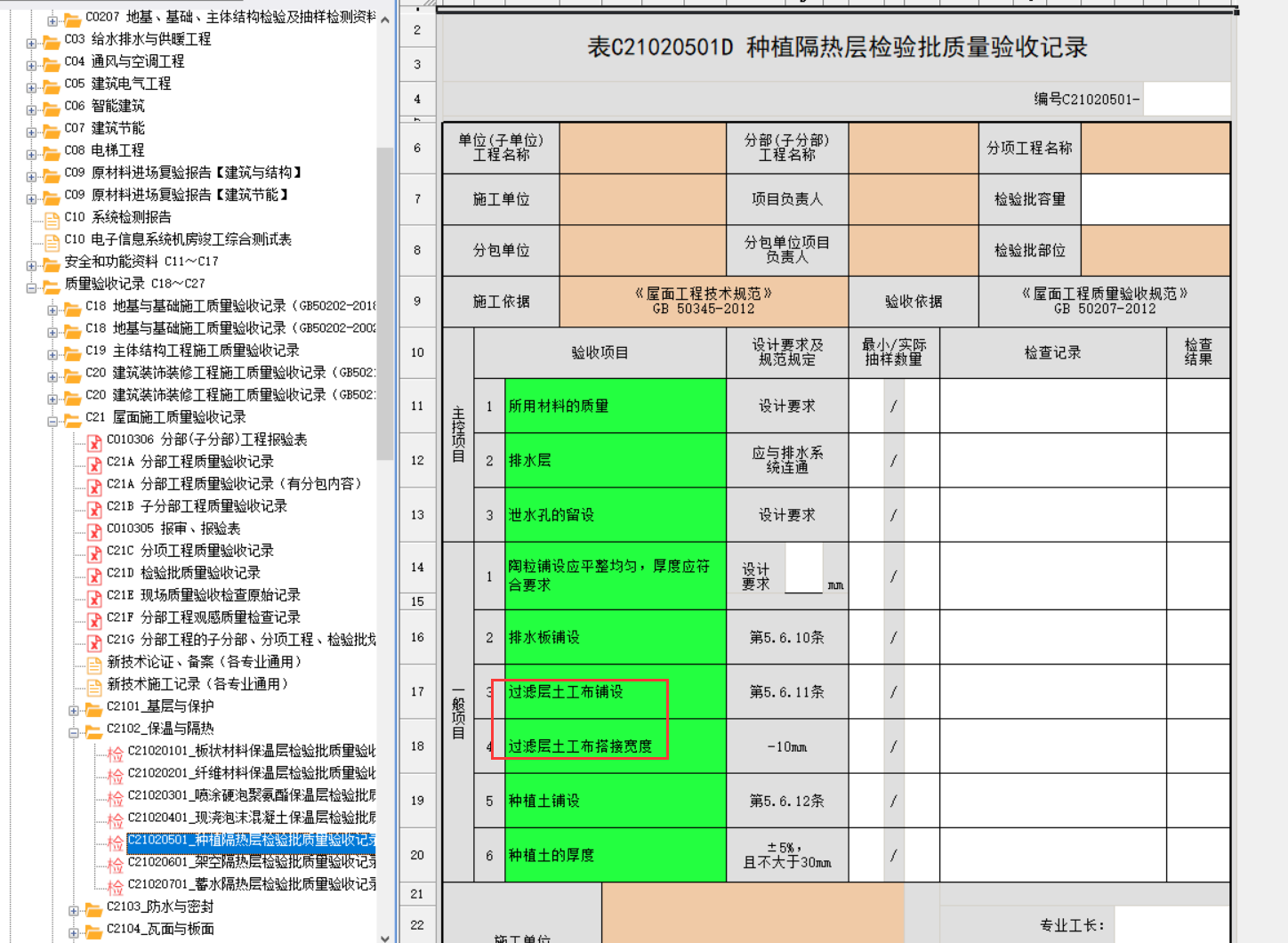The height and width of the screenshot is (943, 1288).
Task: Collapse the C21 屋面施工质量验收记录 node
Action: pos(52,421)
